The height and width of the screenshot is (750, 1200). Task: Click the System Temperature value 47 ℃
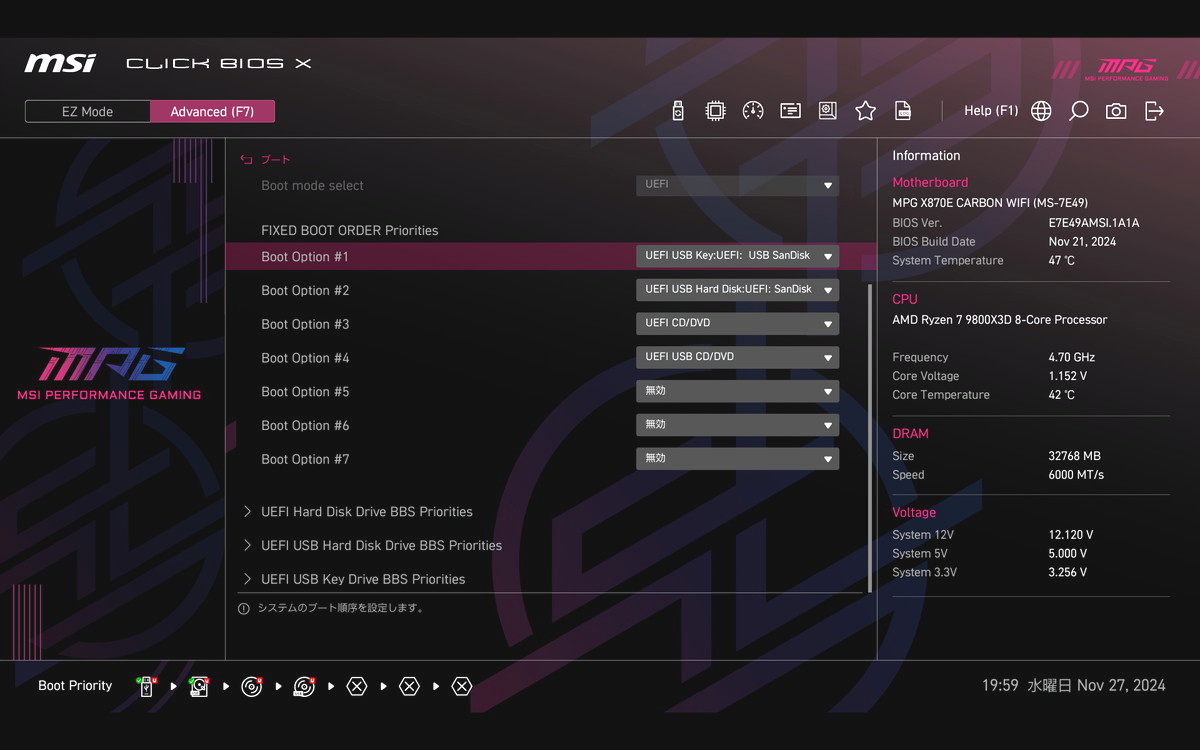pyautogui.click(x=1062, y=261)
